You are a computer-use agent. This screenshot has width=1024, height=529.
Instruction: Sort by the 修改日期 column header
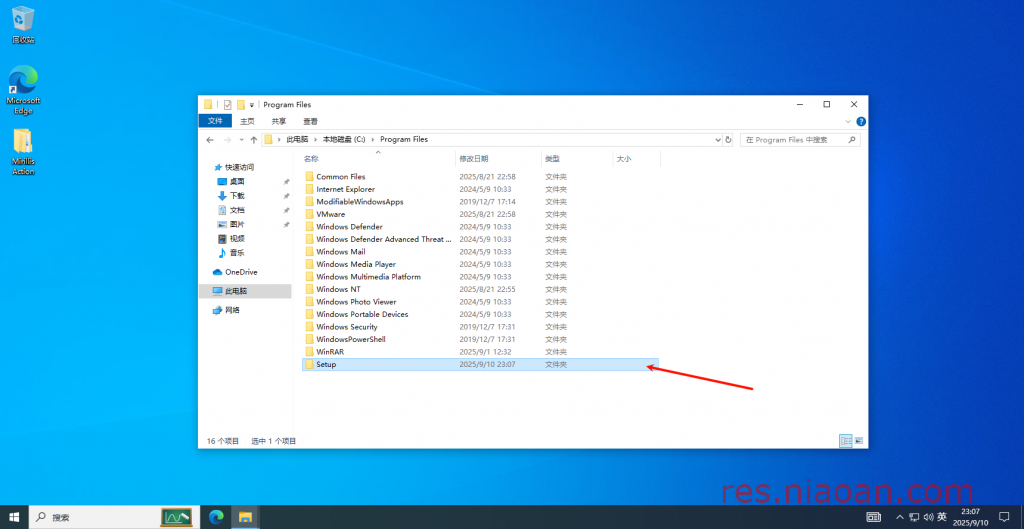(x=498, y=159)
